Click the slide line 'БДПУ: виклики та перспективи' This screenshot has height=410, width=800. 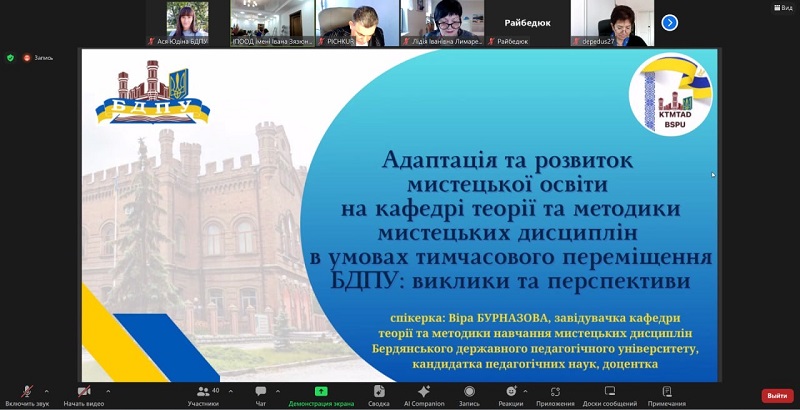[510, 280]
